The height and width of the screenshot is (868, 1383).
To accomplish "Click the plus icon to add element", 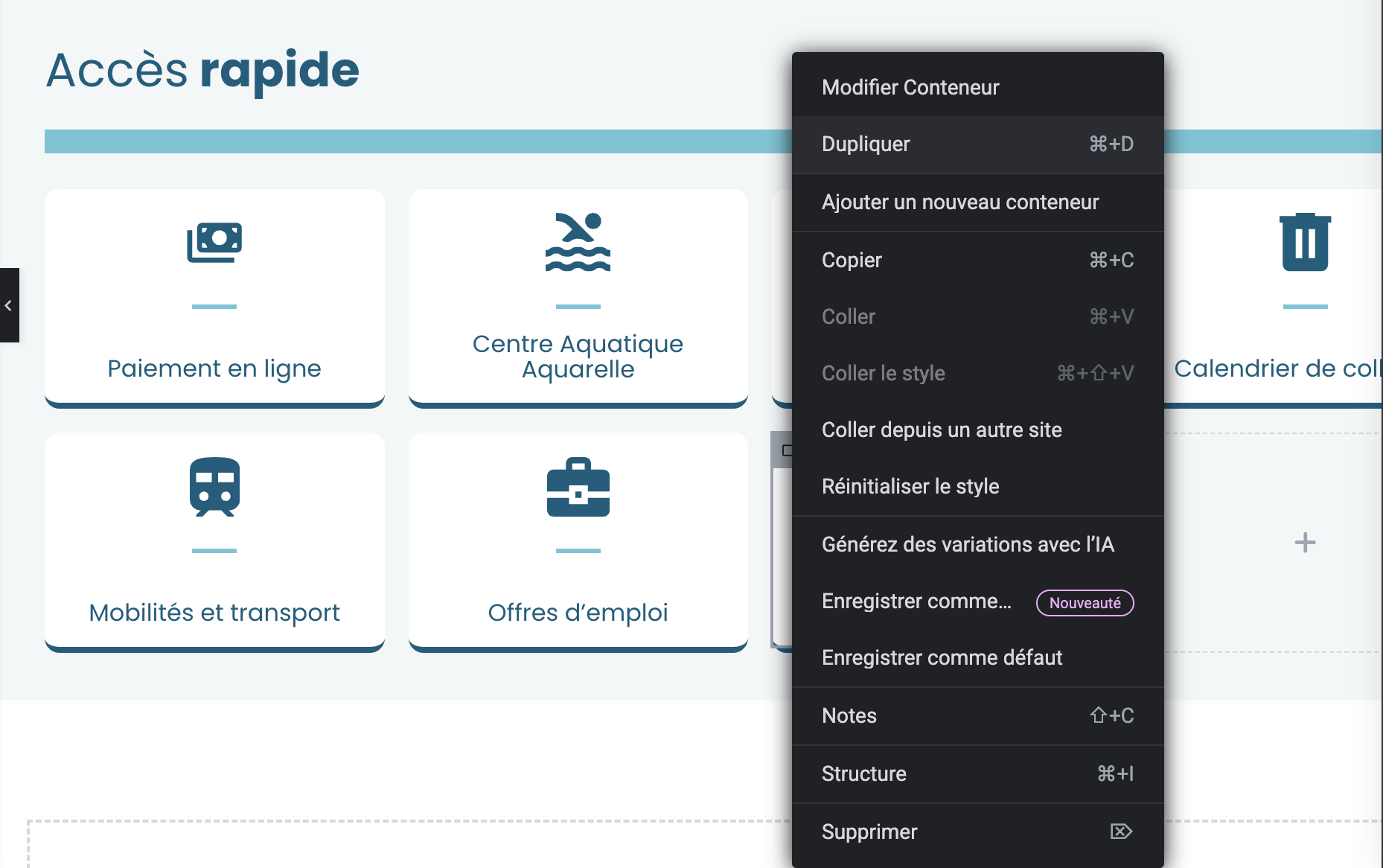I will 1305,543.
